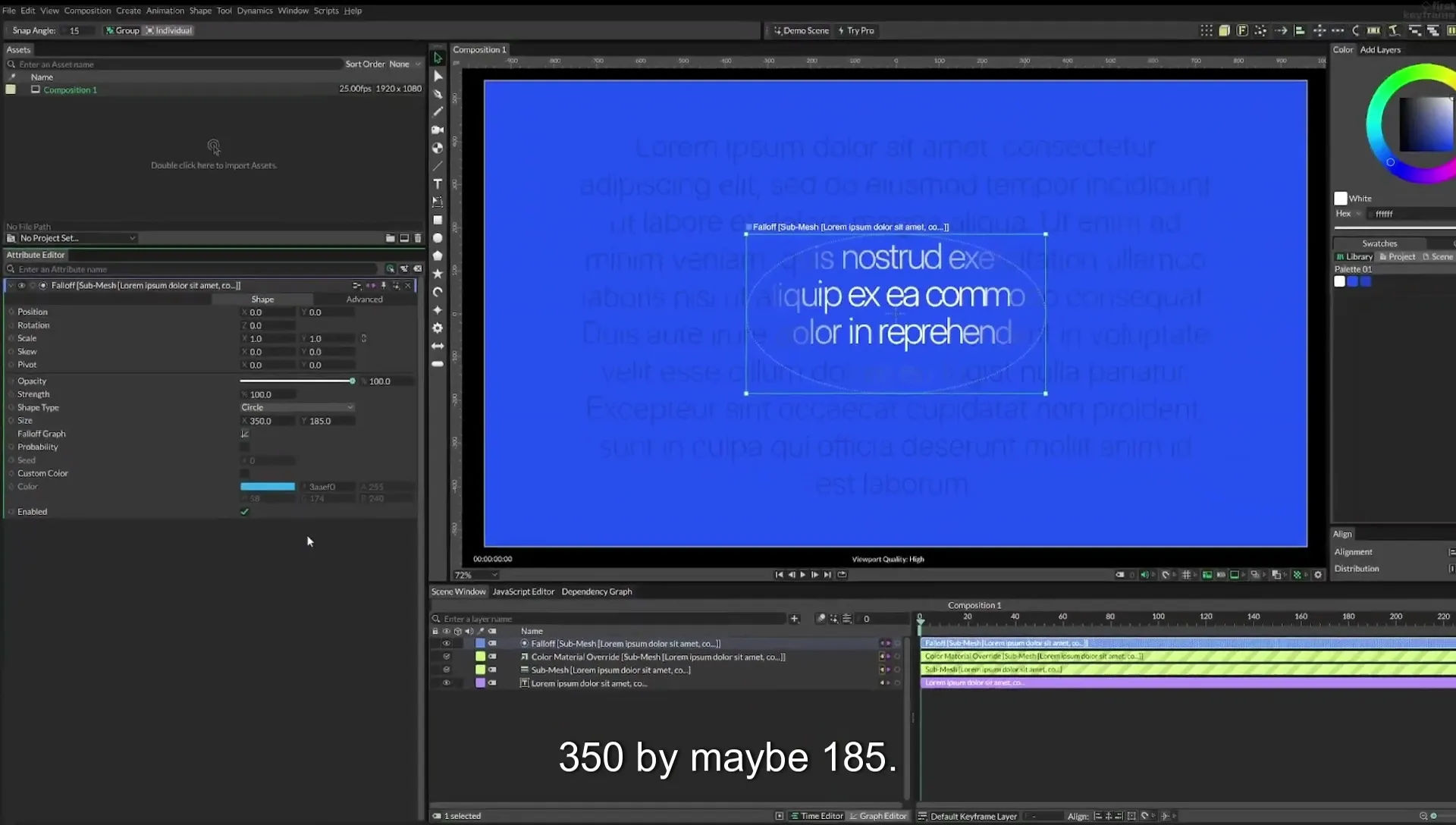Open the Shape Type dropdown
This screenshot has height=825, width=1456.
pos(297,408)
